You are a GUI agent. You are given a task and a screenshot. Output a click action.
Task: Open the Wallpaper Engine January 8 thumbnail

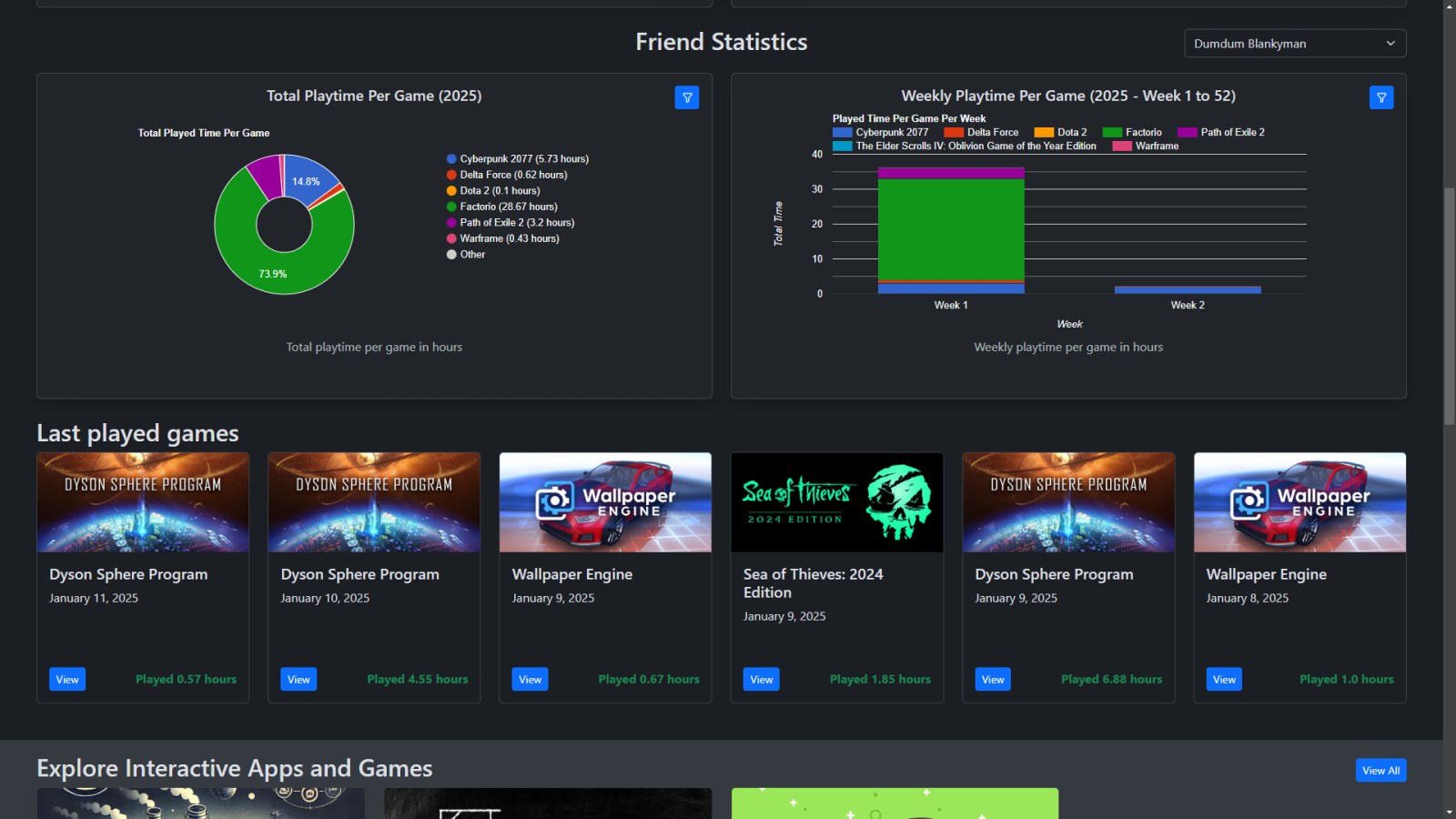1299,501
